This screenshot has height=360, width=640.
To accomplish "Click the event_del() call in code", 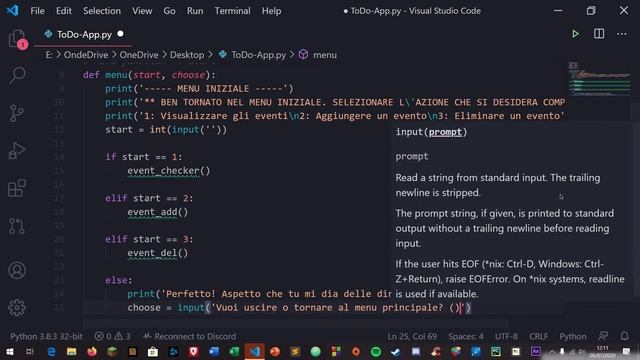I will pos(158,253).
